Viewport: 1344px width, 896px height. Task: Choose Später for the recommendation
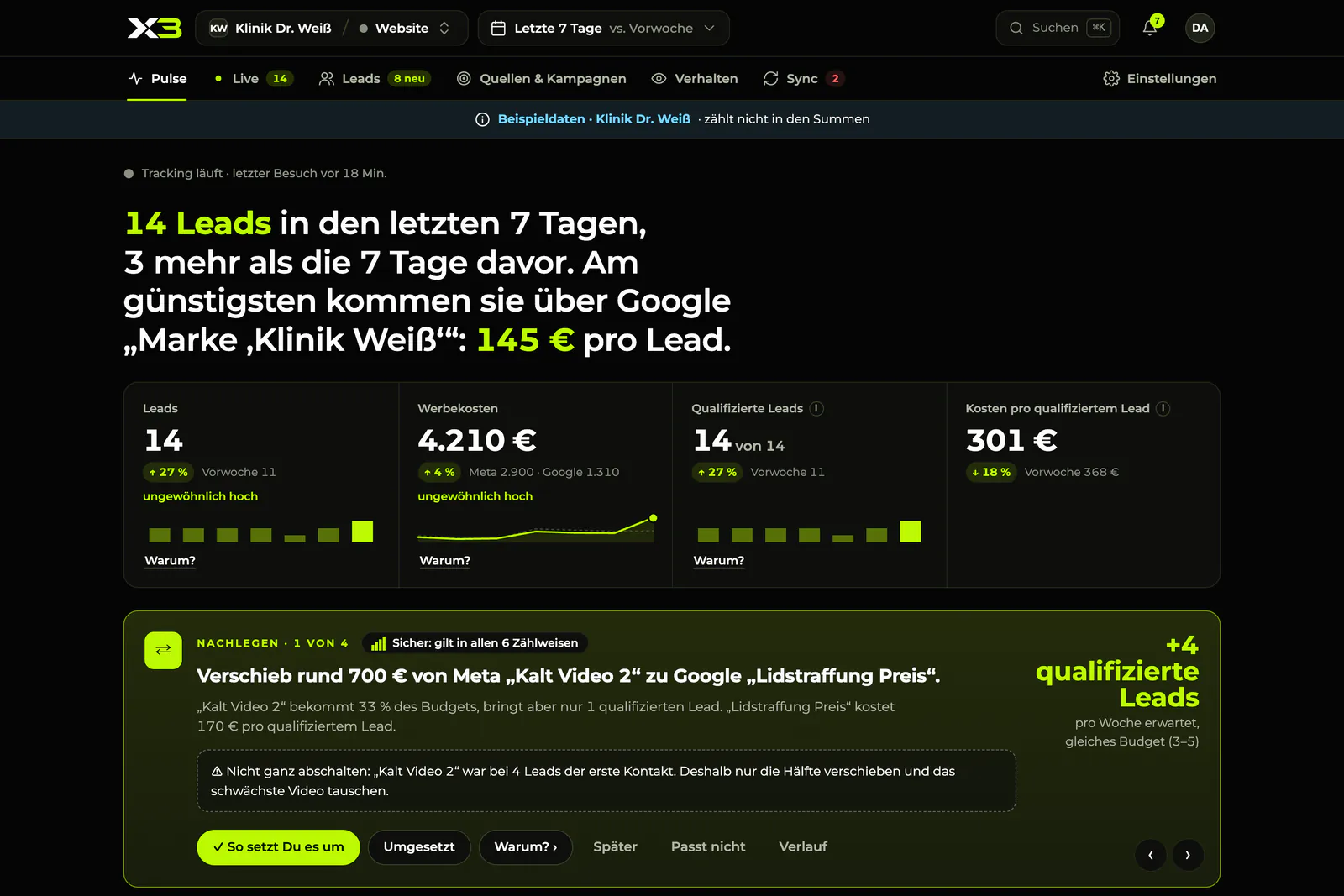pos(615,846)
